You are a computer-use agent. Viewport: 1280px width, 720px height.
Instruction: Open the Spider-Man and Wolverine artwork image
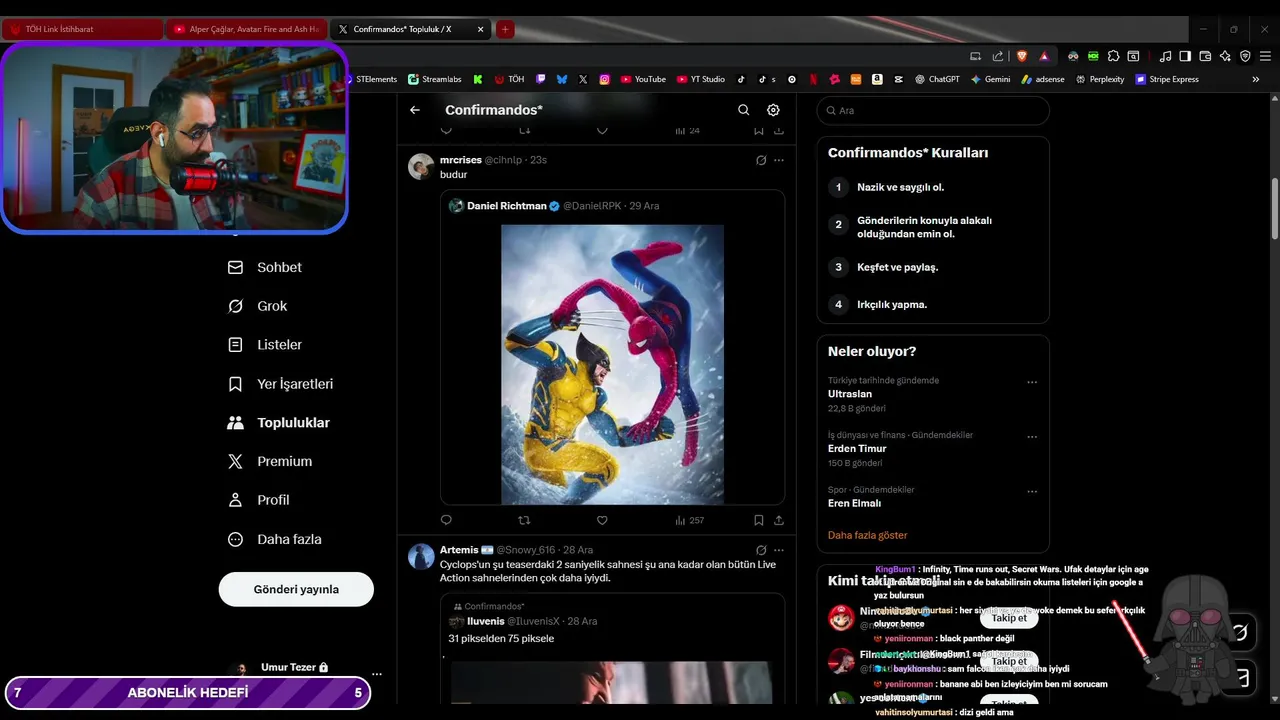tap(612, 364)
